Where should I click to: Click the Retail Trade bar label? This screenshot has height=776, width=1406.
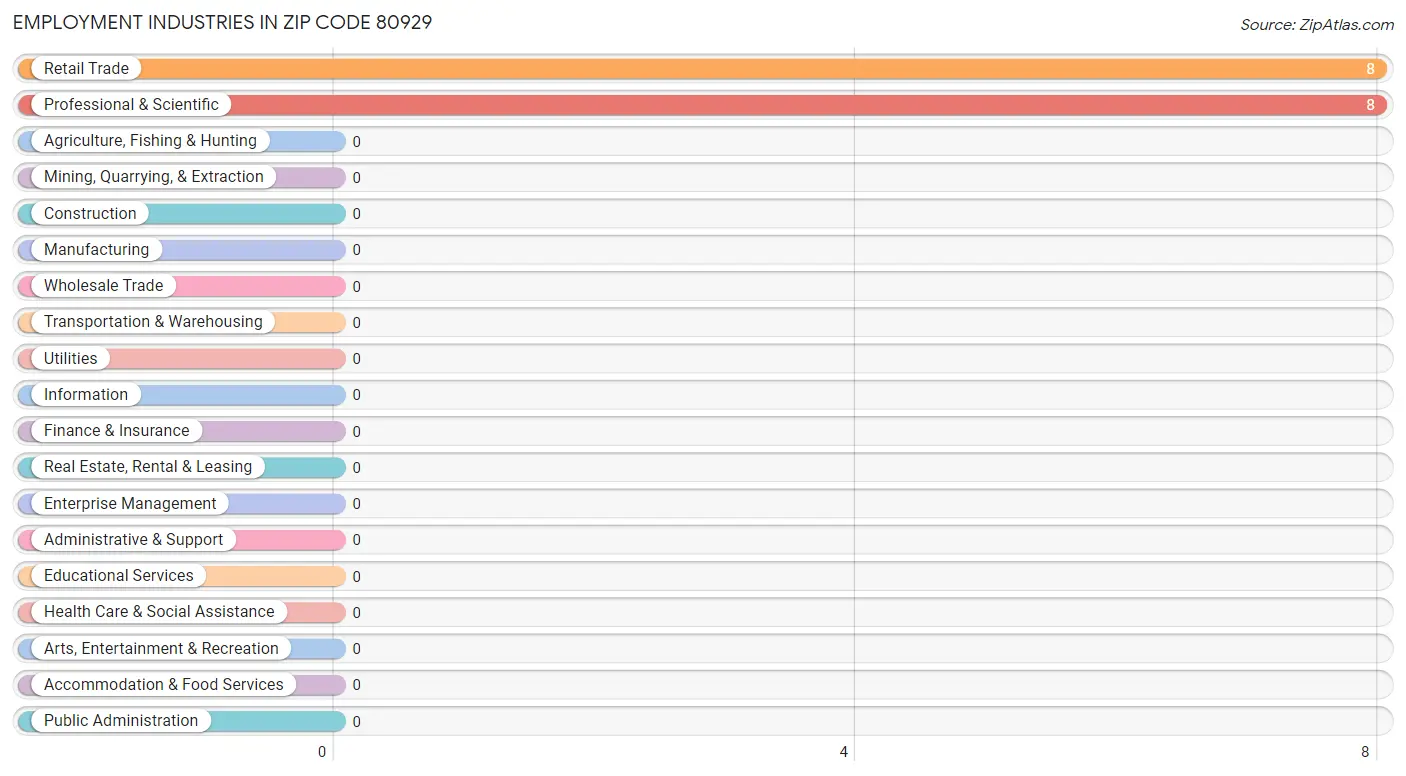[86, 68]
